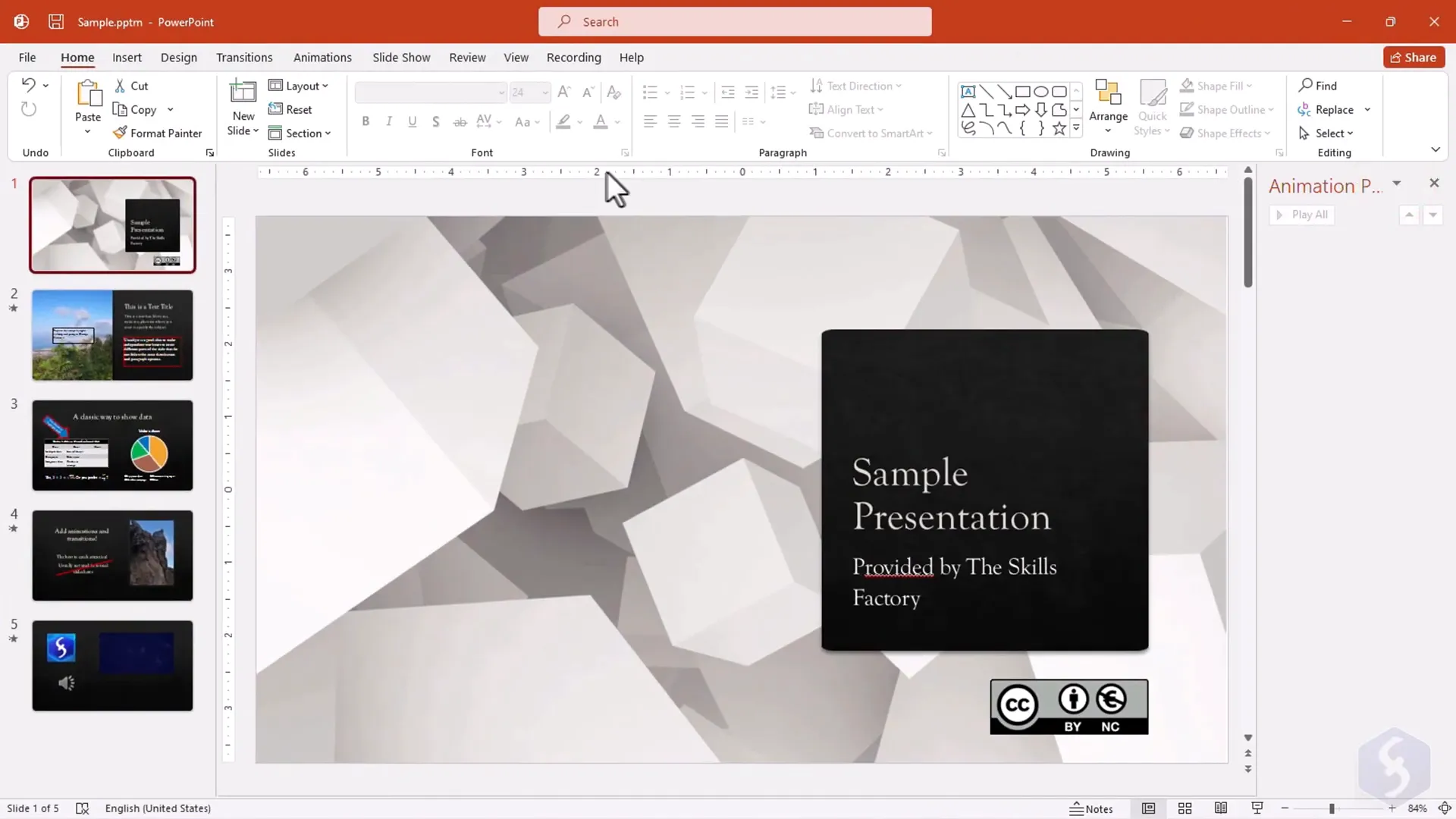Open the Select dropdown in Editing
This screenshot has height=819, width=1456.
[x=1326, y=133]
